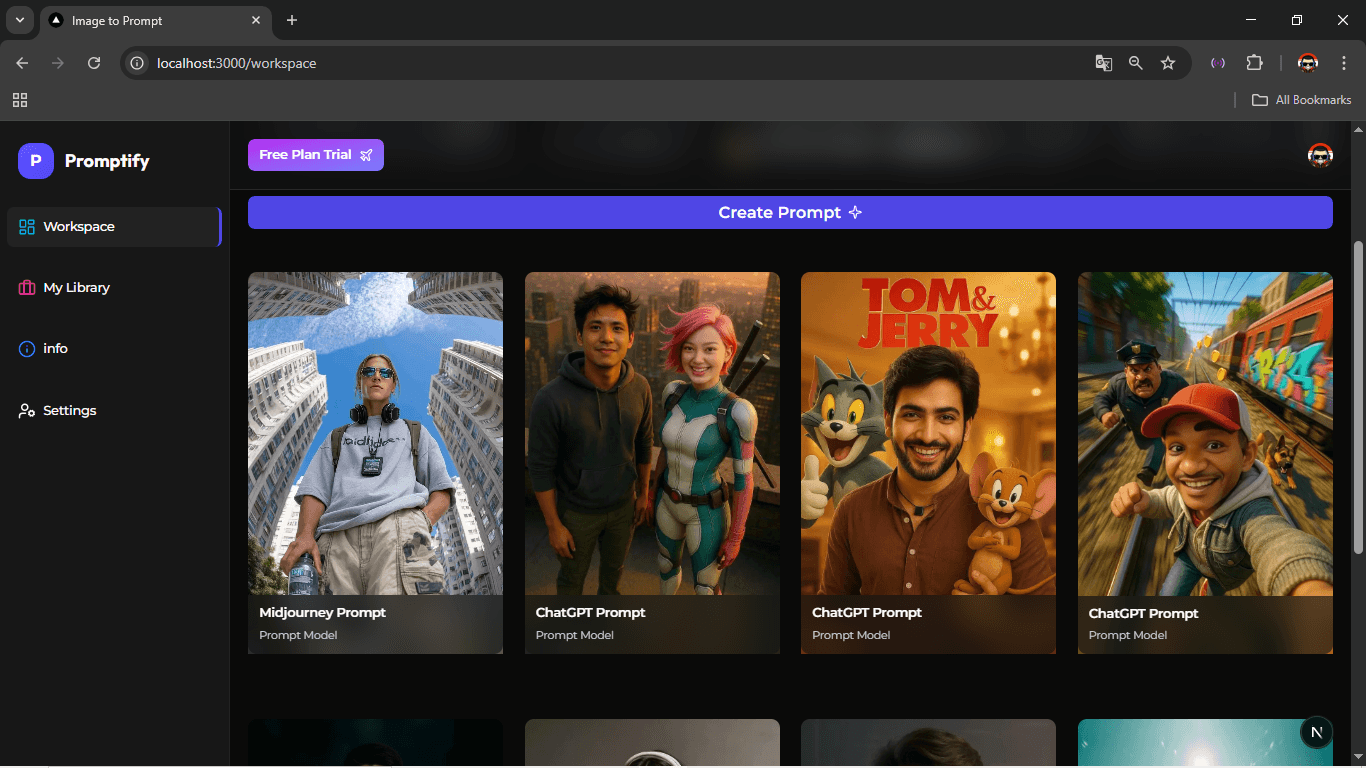Click the zoom magnifier icon in address bar
Screen dimensions: 1366x768
[x=1135, y=63]
